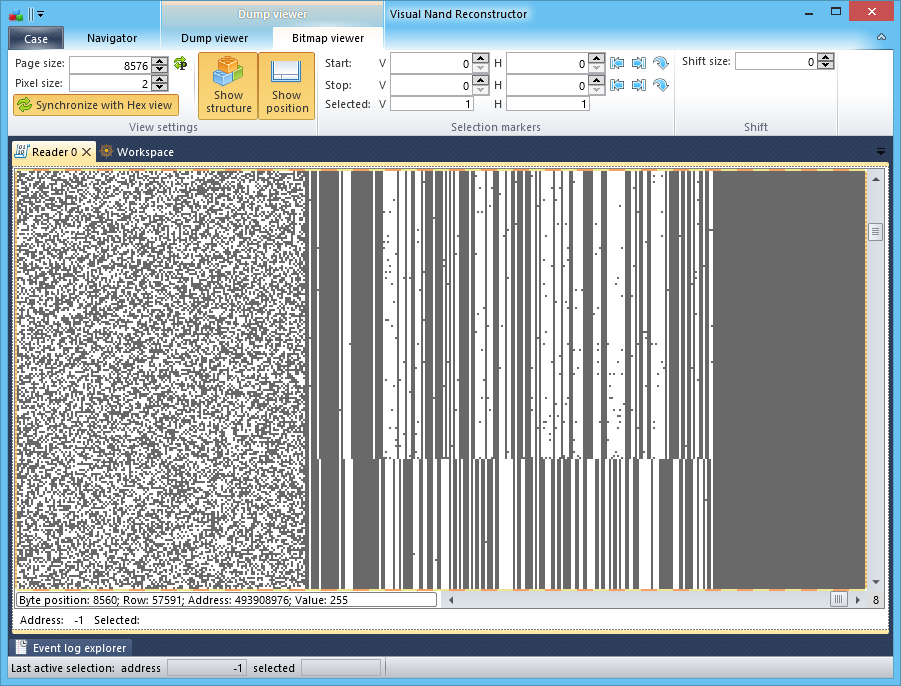
Task: Select the Bitmap viewer ribbon tab
Action: coord(328,38)
